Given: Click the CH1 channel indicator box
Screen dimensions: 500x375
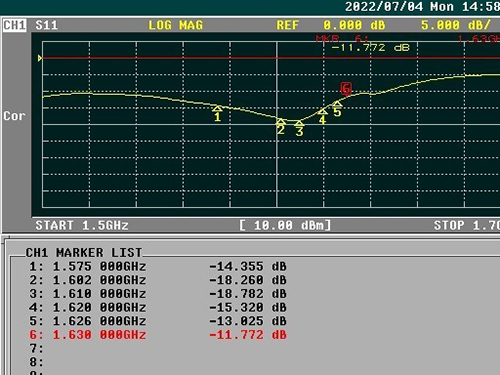Looking at the screenshot, I should [14, 25].
